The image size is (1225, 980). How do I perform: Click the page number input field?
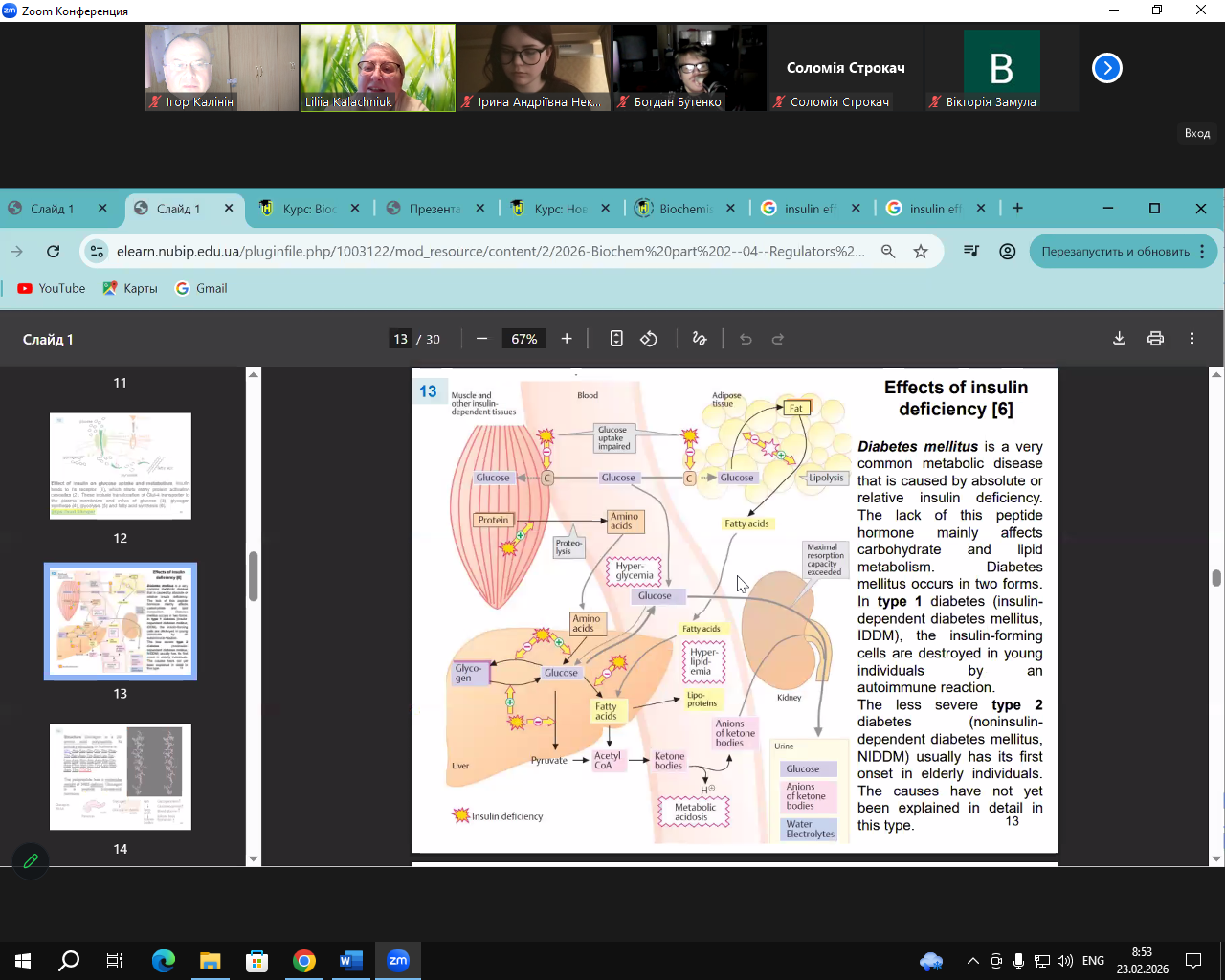(400, 339)
